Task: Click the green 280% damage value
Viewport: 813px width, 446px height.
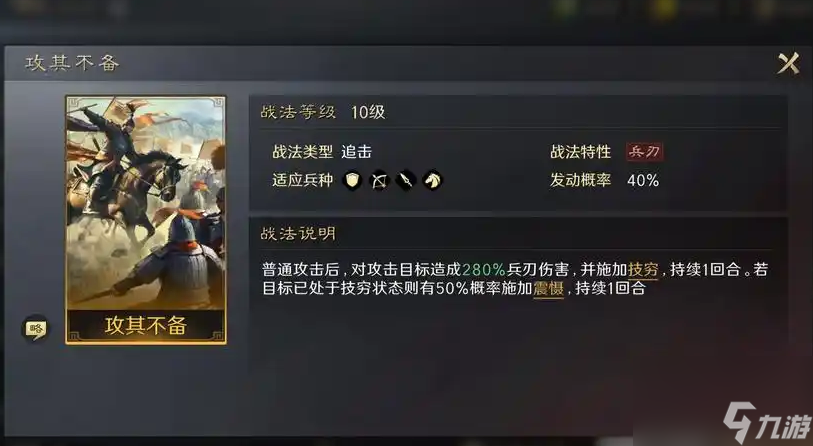Action: click(483, 270)
